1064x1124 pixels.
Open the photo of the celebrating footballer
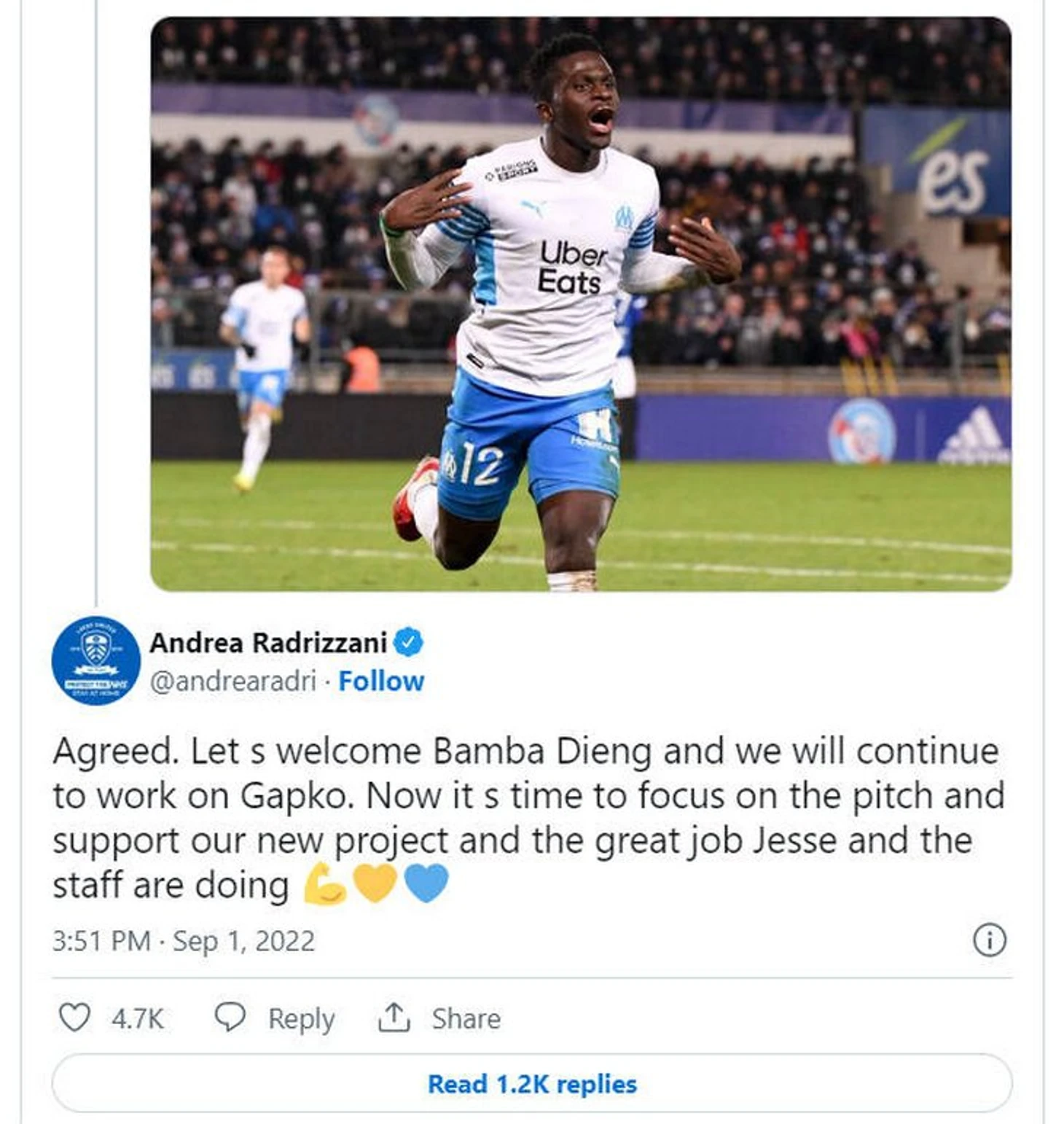[x=580, y=303]
